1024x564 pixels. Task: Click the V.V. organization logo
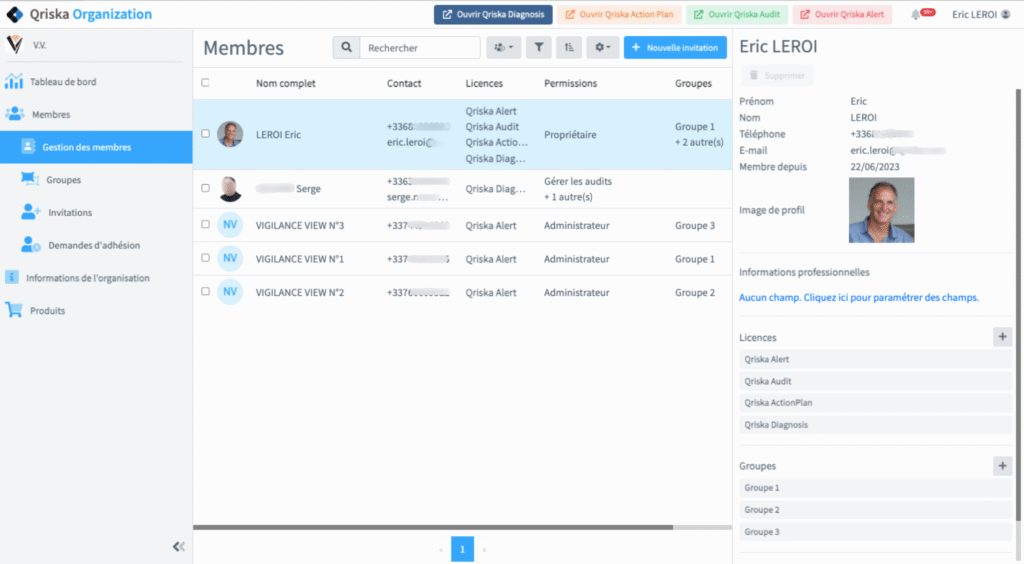click(14, 44)
